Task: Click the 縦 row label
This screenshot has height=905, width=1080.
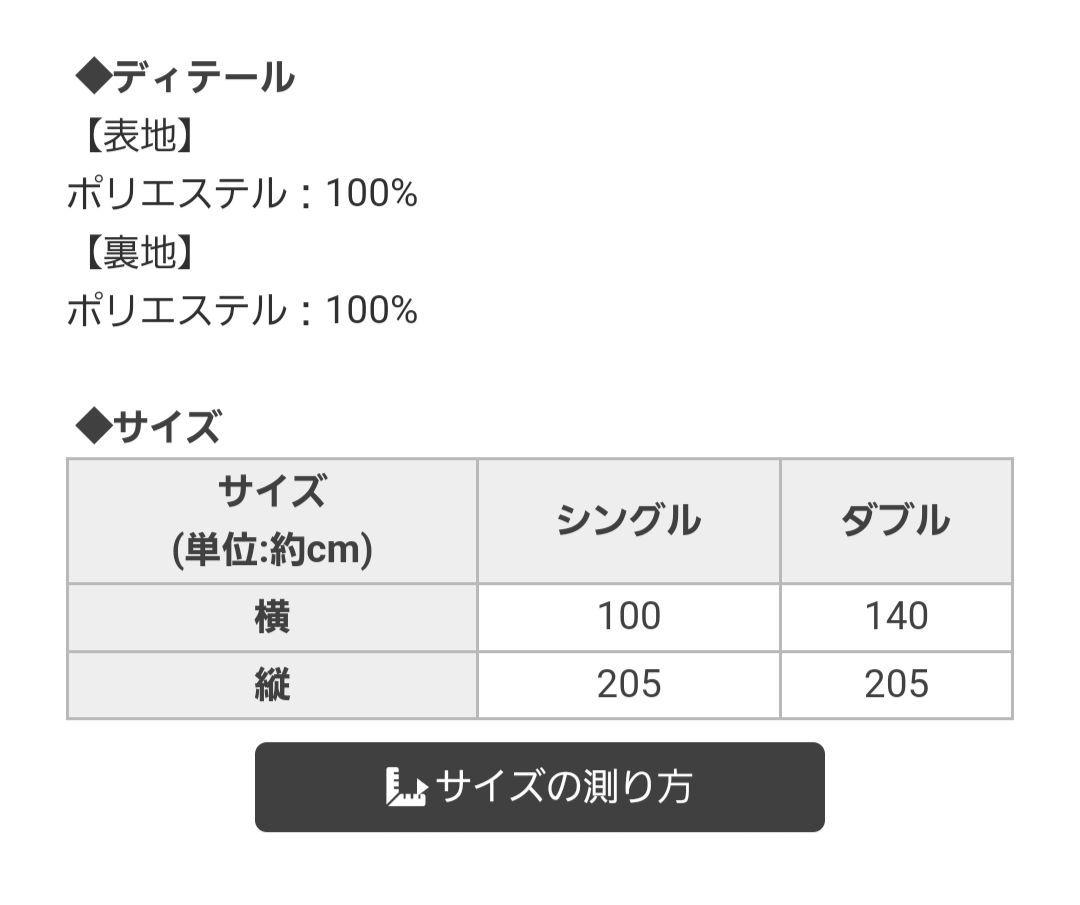Action: click(x=272, y=685)
